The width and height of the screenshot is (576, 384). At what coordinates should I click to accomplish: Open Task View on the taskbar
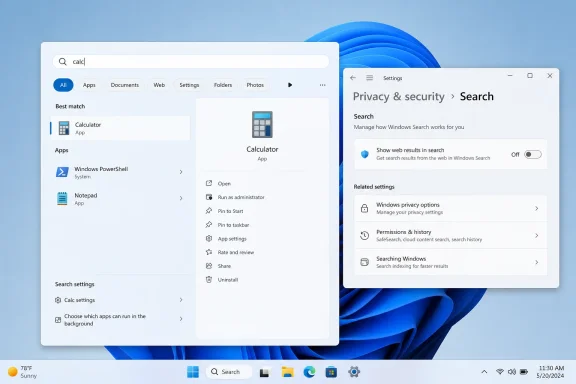264,373
